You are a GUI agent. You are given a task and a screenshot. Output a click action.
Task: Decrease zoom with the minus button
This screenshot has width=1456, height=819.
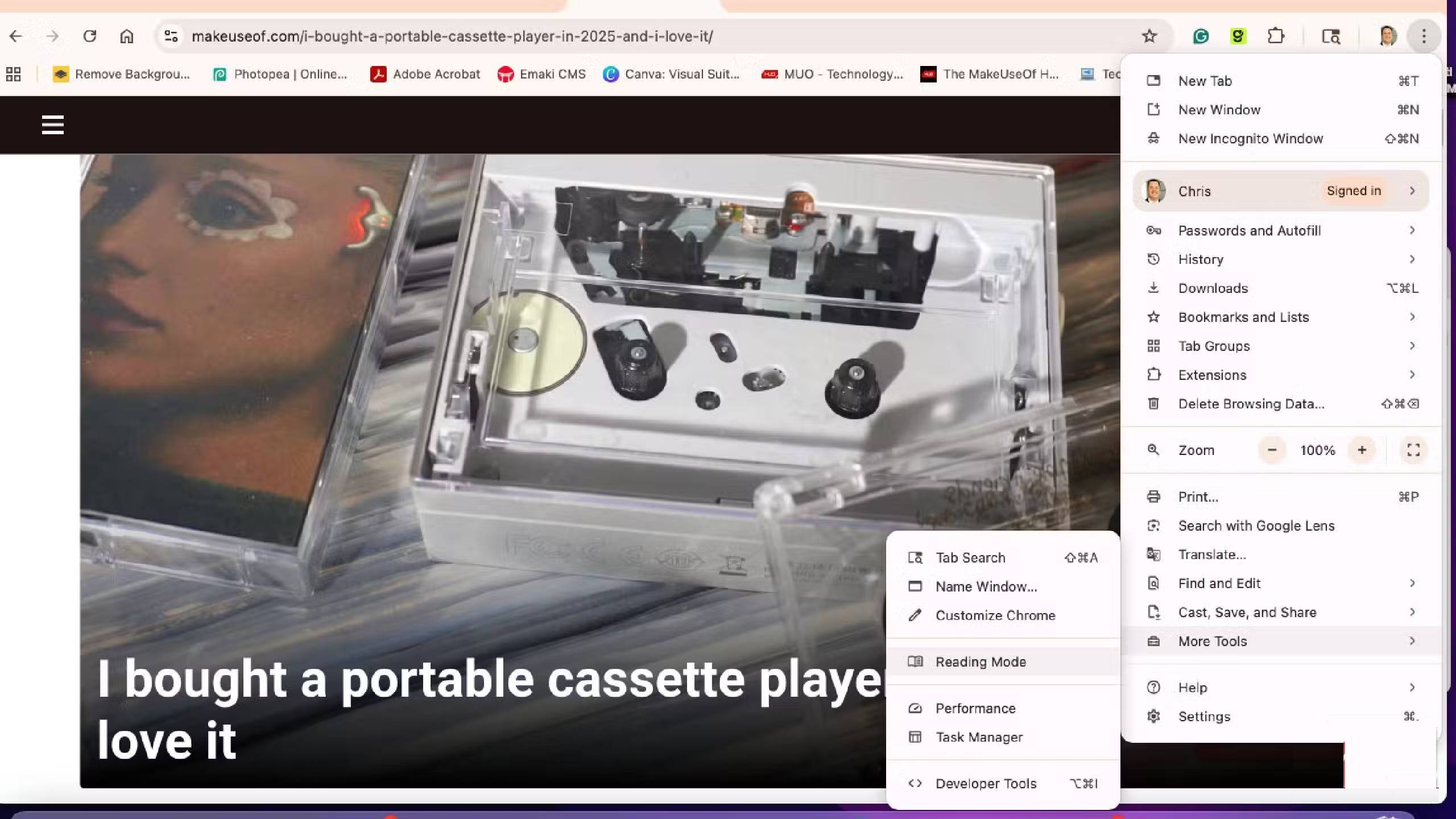1272,450
